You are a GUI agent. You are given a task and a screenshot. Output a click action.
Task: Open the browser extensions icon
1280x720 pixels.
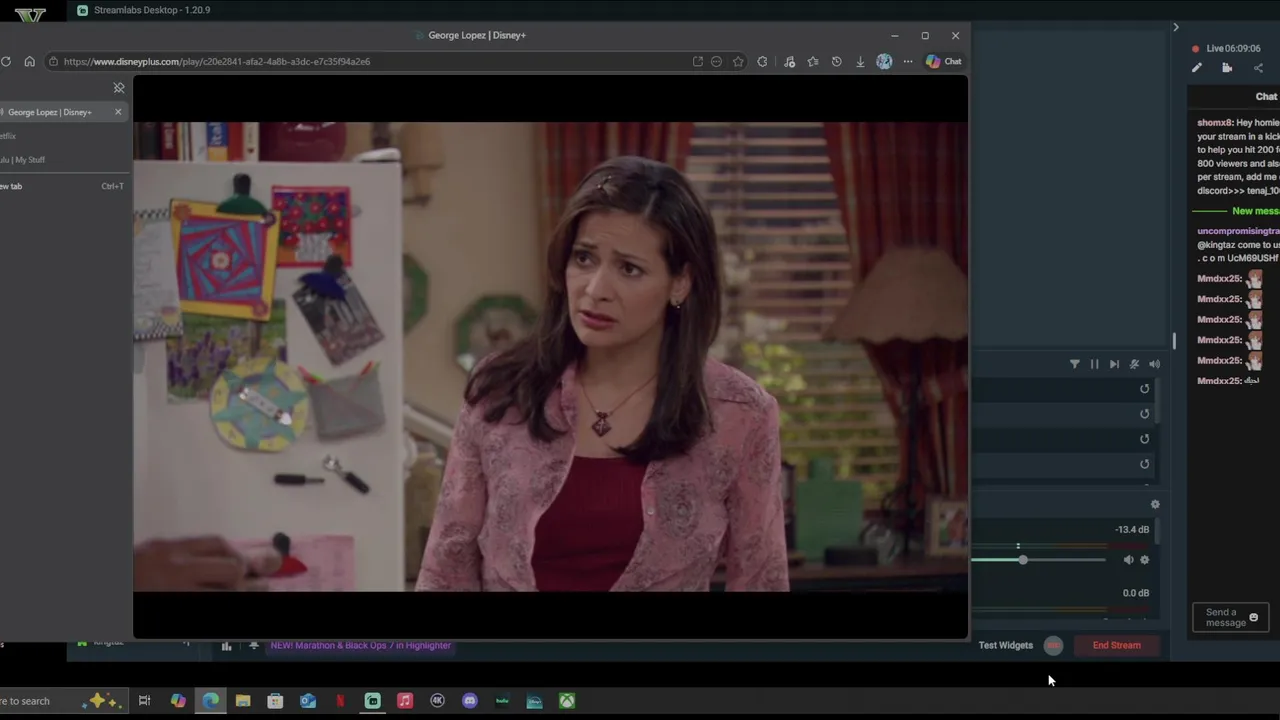pyautogui.click(x=763, y=61)
